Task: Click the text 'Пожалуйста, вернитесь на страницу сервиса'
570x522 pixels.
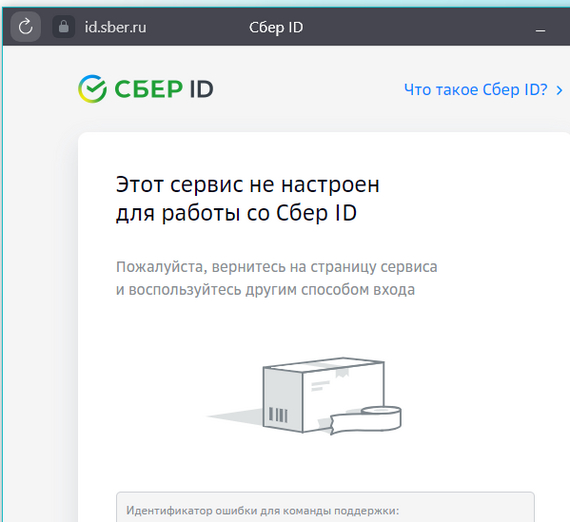Action: point(277,267)
